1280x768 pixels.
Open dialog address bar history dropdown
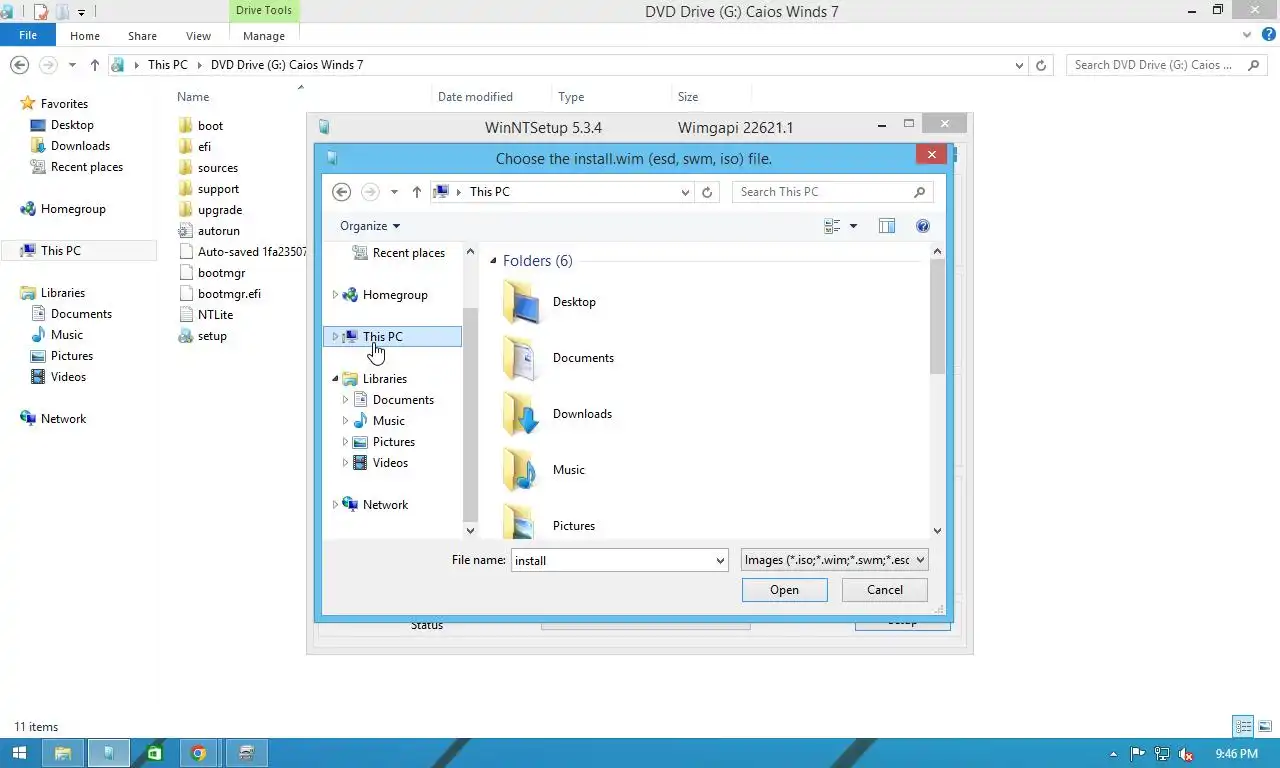tap(685, 192)
